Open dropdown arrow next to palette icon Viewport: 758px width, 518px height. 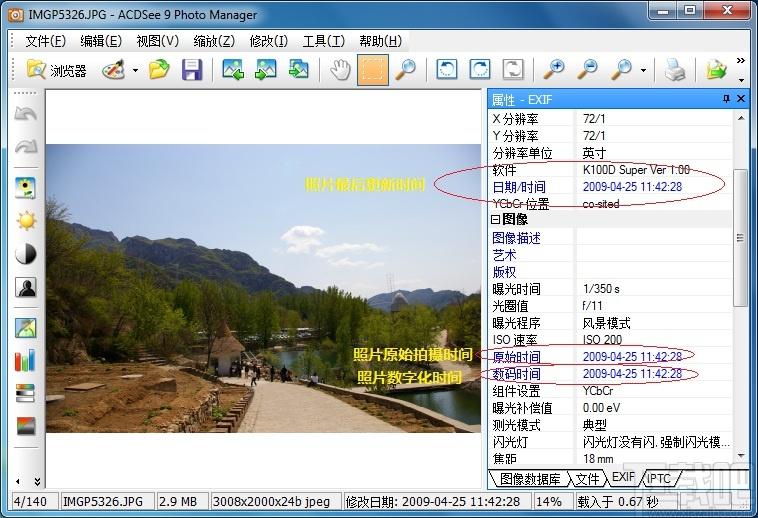(135, 71)
